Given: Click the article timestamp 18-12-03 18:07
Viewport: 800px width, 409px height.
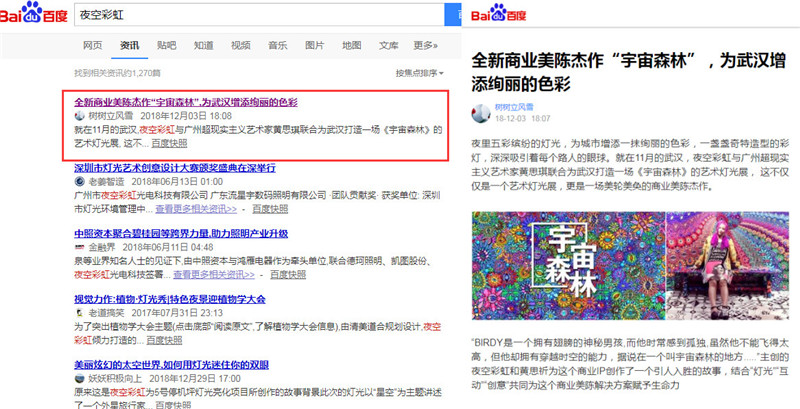Looking at the screenshot, I should tap(522, 118).
